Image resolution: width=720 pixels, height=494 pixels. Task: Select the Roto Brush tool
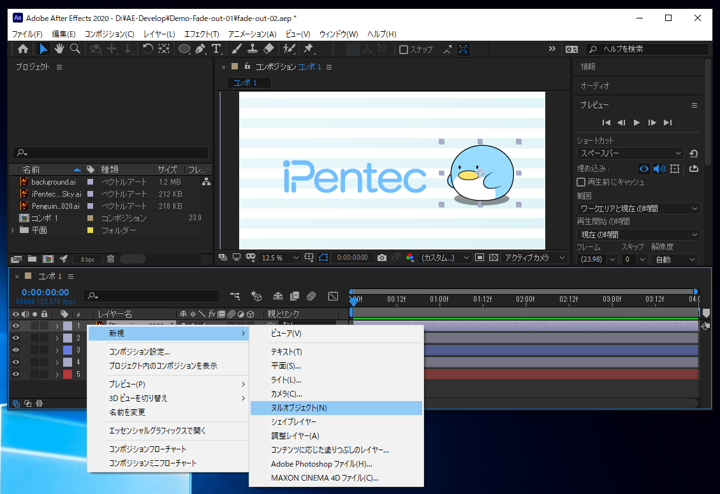[x=289, y=49]
